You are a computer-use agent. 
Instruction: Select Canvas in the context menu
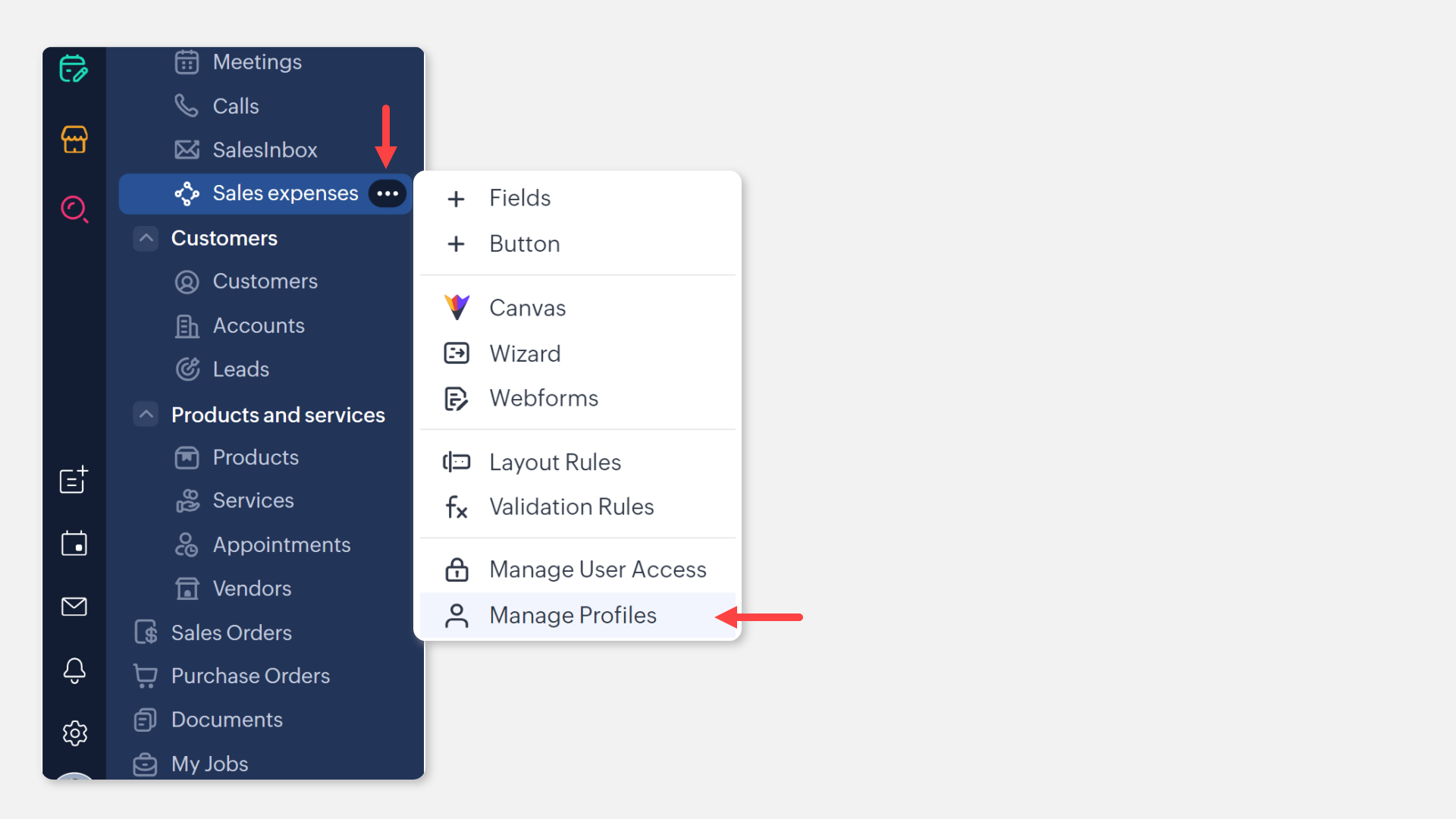(527, 308)
